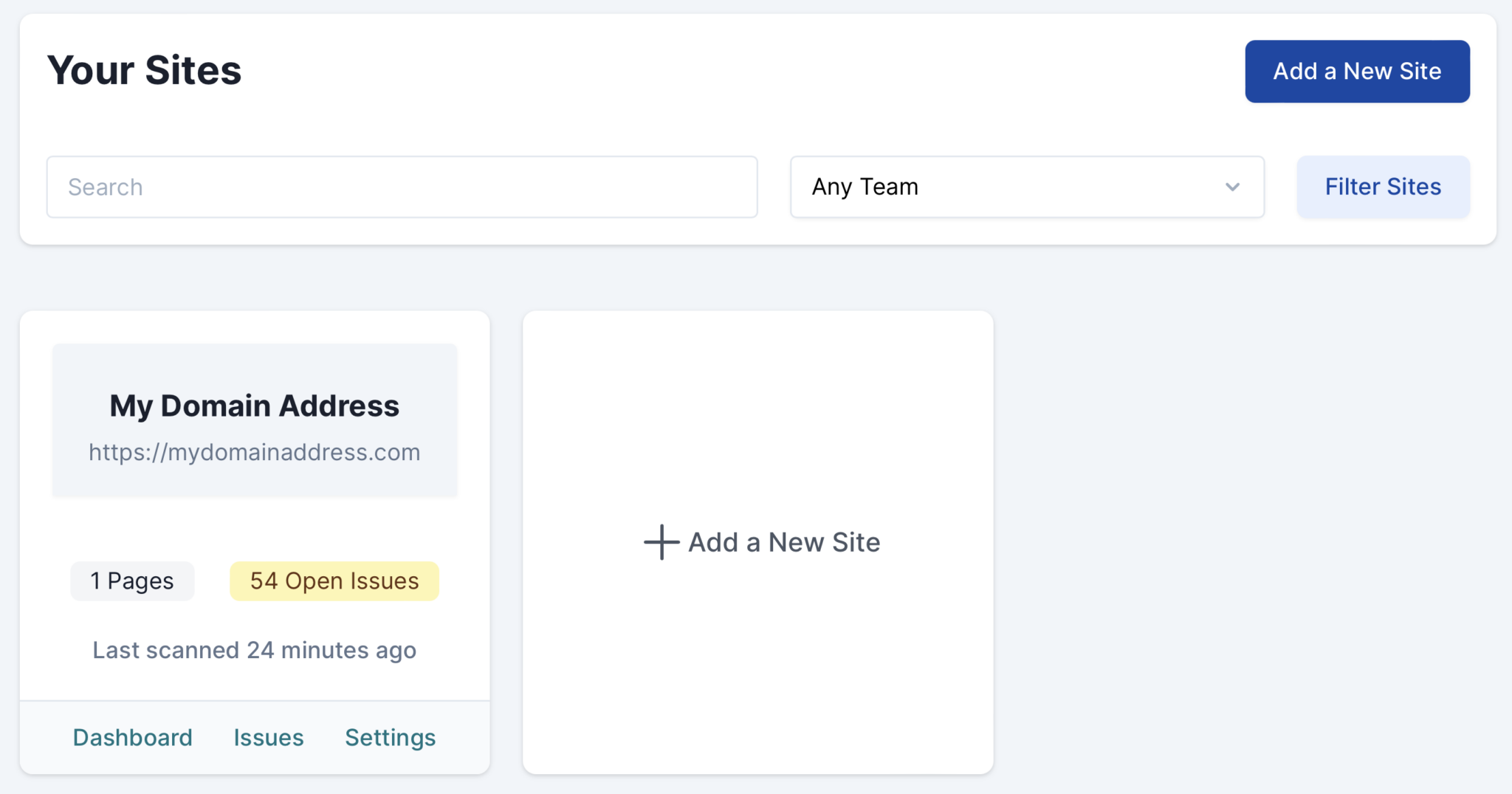Click the https://mydomainaddress.com link
Viewport: 1512px width, 794px height.
pyautogui.click(x=254, y=451)
